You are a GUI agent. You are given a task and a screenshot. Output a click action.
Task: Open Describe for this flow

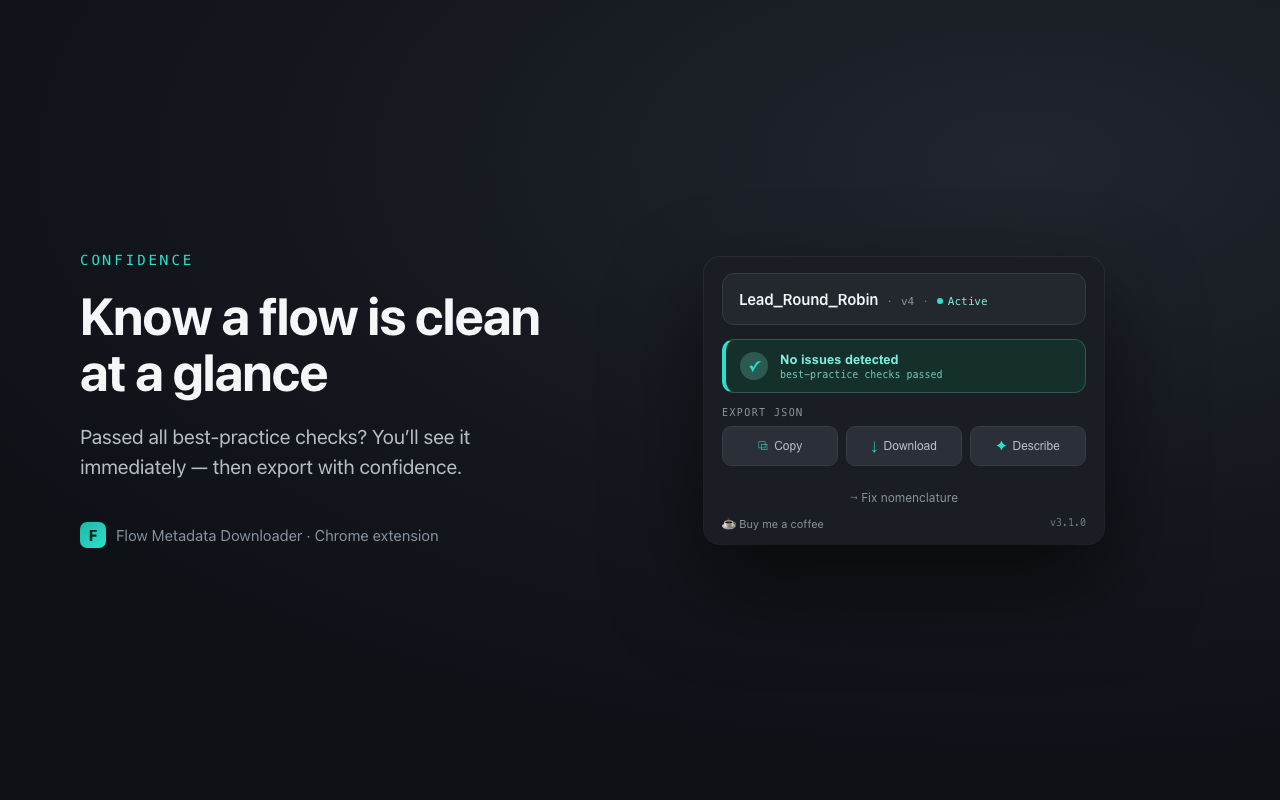1028,446
